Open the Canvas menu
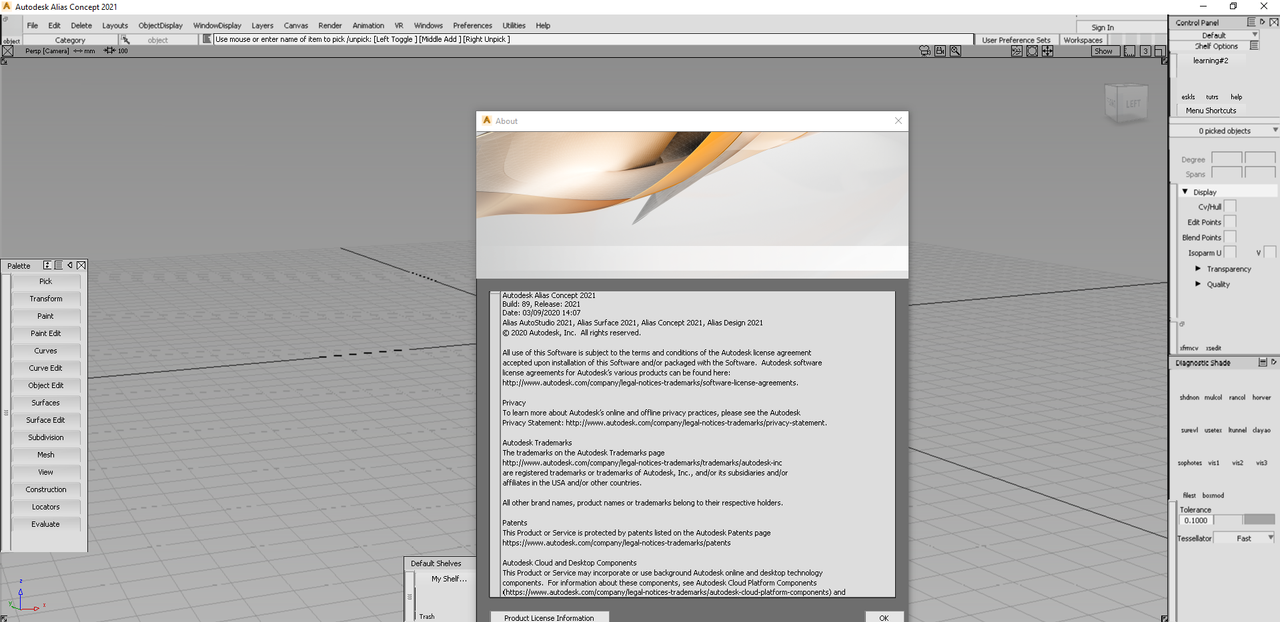Viewport: 1280px width, 622px height. tap(296, 25)
